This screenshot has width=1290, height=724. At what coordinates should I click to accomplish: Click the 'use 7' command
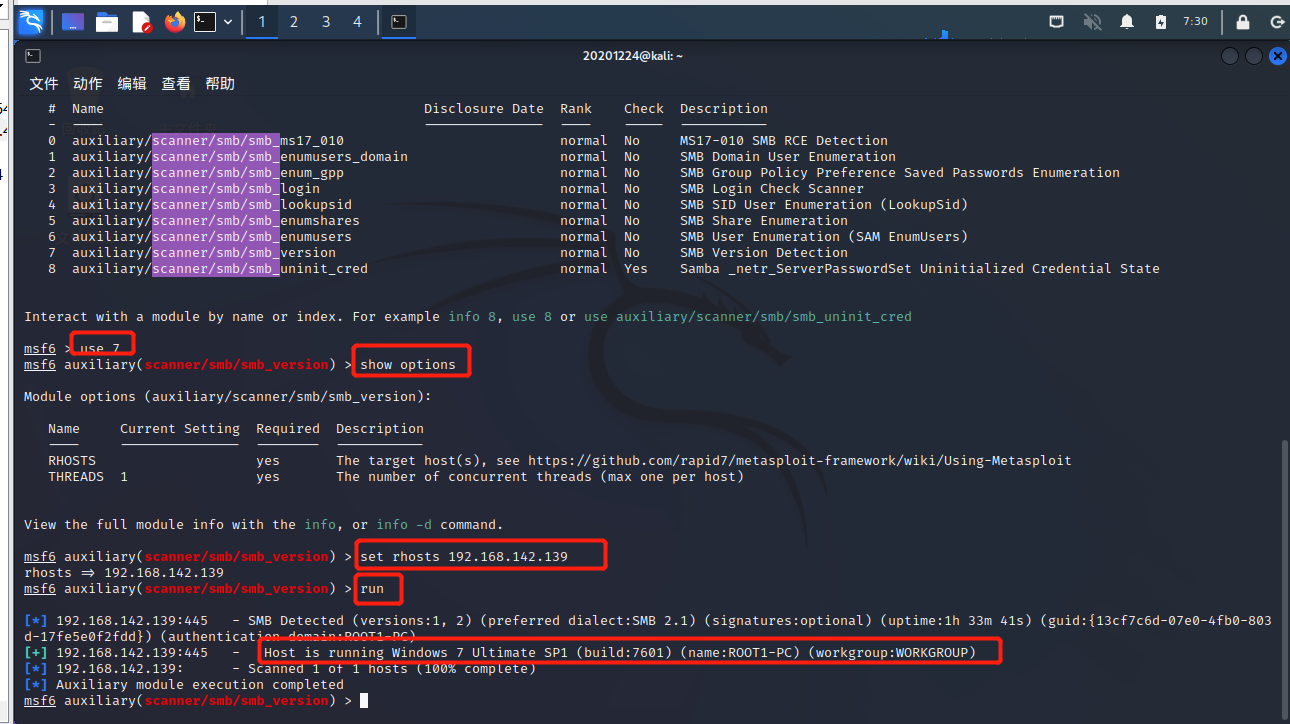(x=100, y=349)
